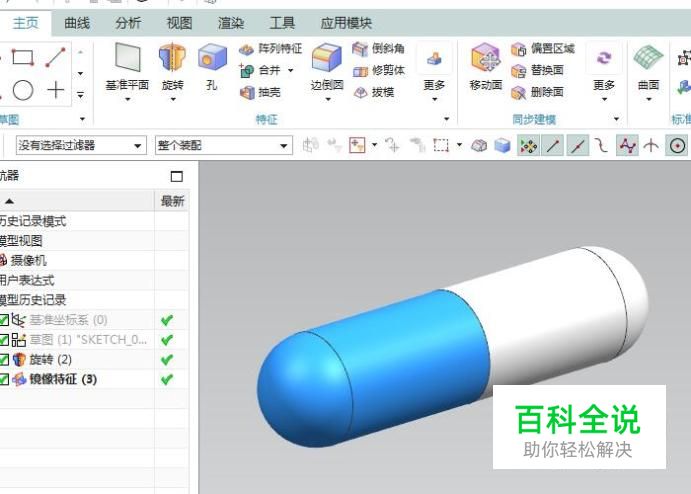
Task: Switch to the 工具 tab
Action: (x=282, y=23)
